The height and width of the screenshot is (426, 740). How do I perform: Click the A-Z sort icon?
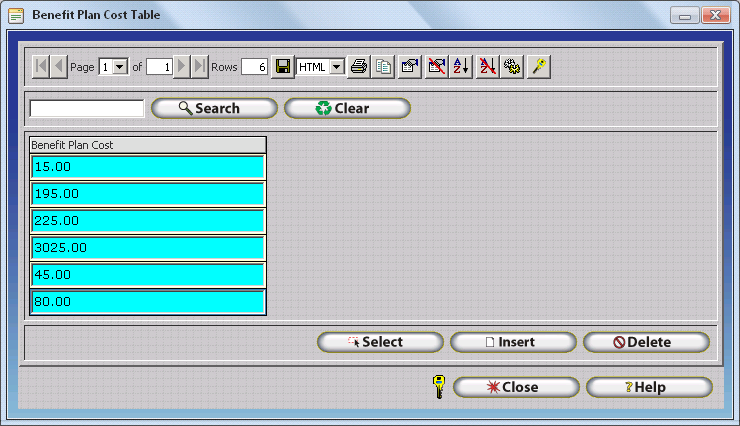tap(461, 67)
